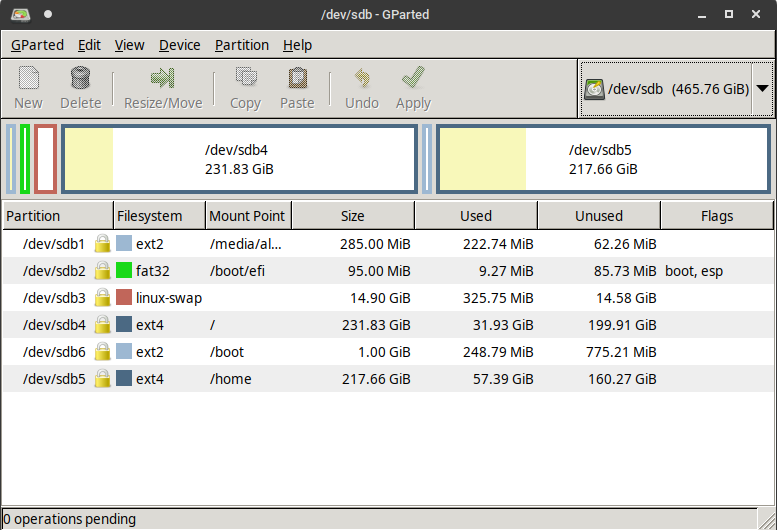Select the /dev/sdb5 block in disk map
The width and height of the screenshot is (777, 530).
pos(603,159)
